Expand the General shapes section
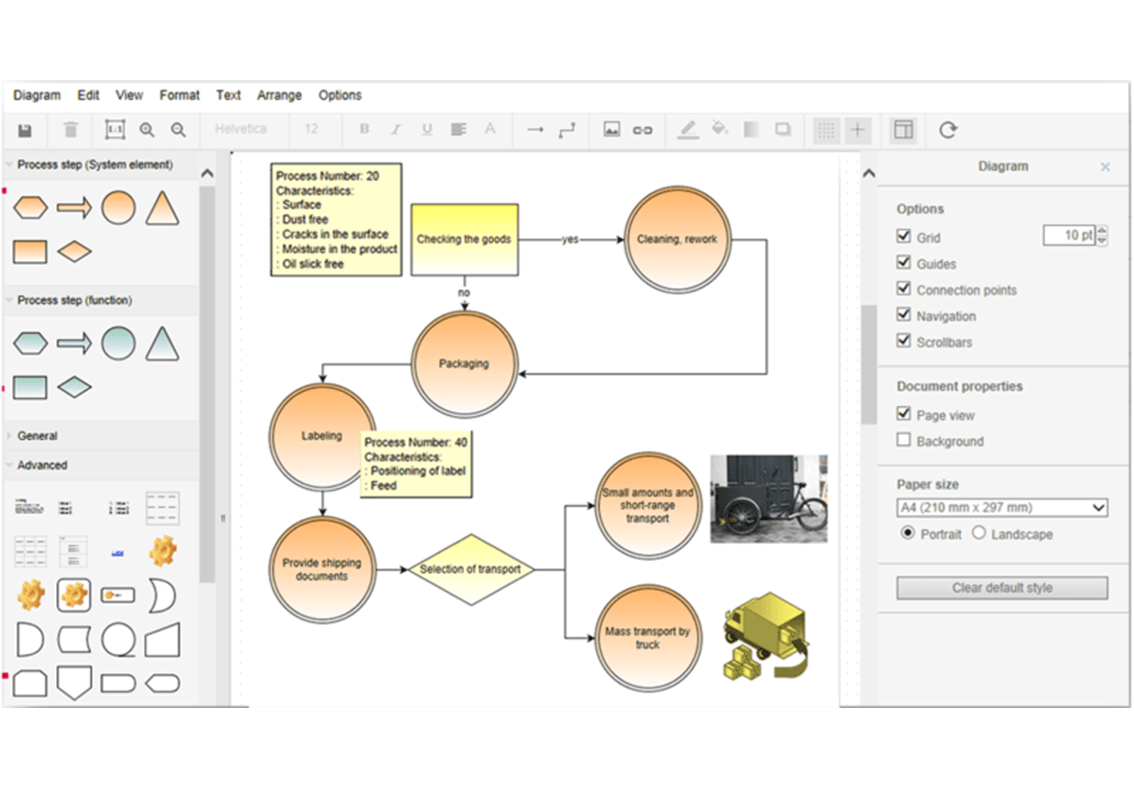1134x788 pixels. (x=38, y=436)
